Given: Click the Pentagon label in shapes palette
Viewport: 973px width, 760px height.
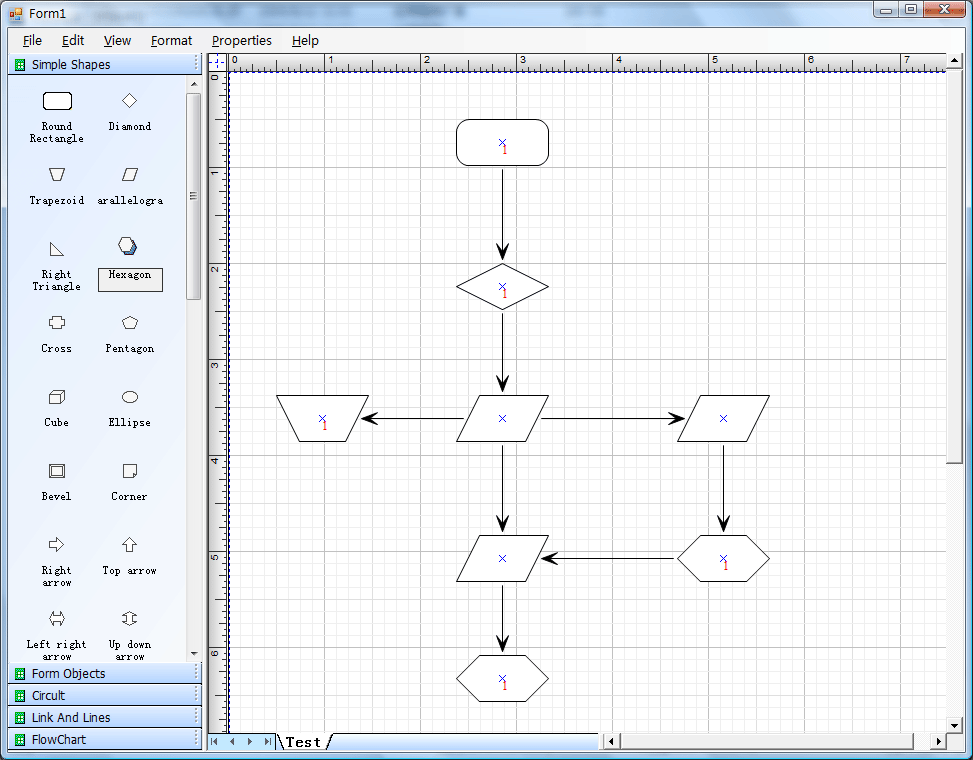Looking at the screenshot, I should click(130, 349).
